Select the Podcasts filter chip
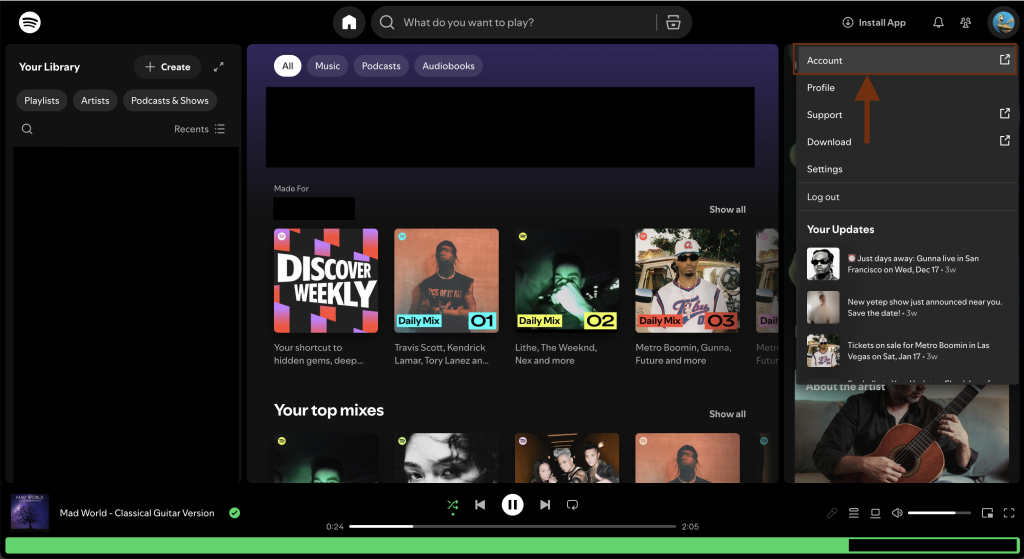 tap(381, 66)
